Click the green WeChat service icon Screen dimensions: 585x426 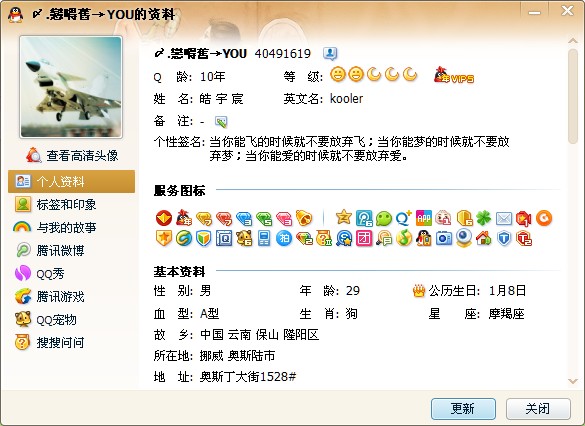(x=384, y=218)
